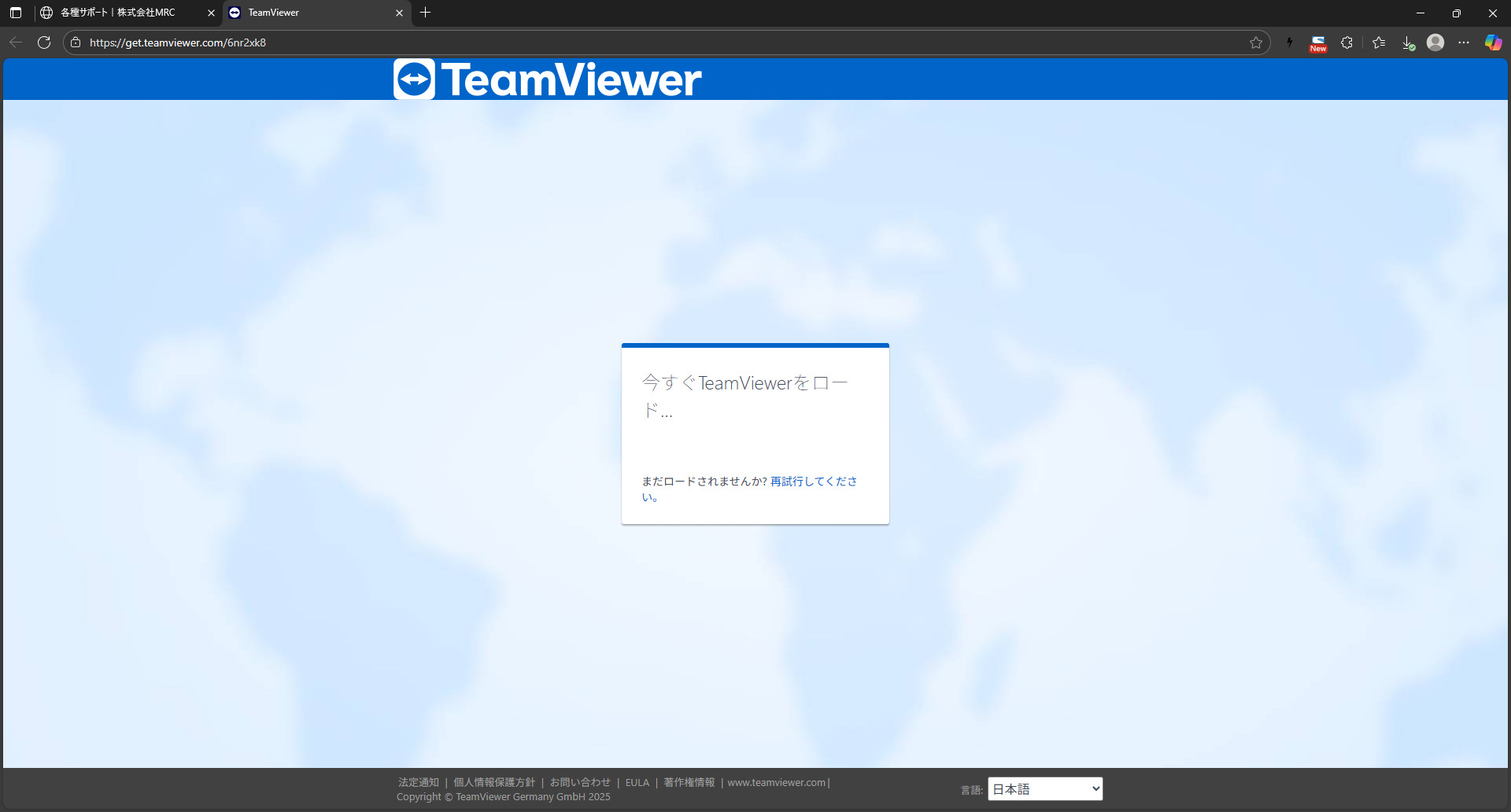Image resolution: width=1511 pixels, height=812 pixels.
Task: Open the Favorites list icon in the toolbar
Action: click(1379, 42)
